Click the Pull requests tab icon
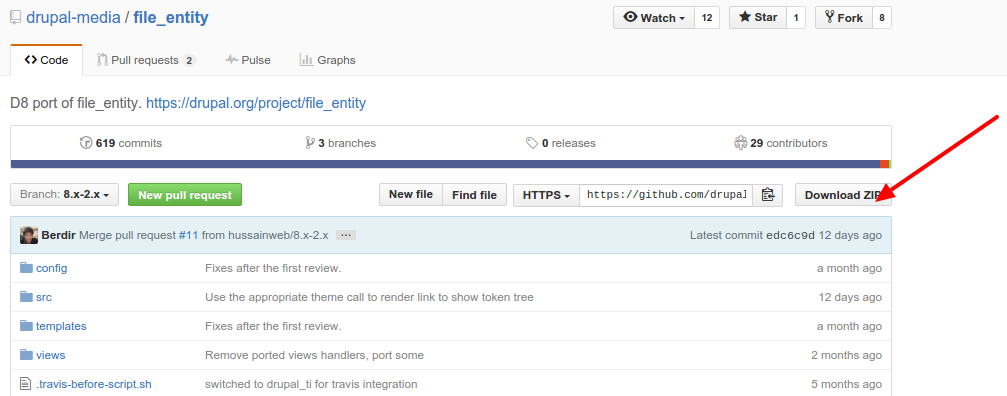The width and height of the screenshot is (1007, 396). [x=102, y=60]
